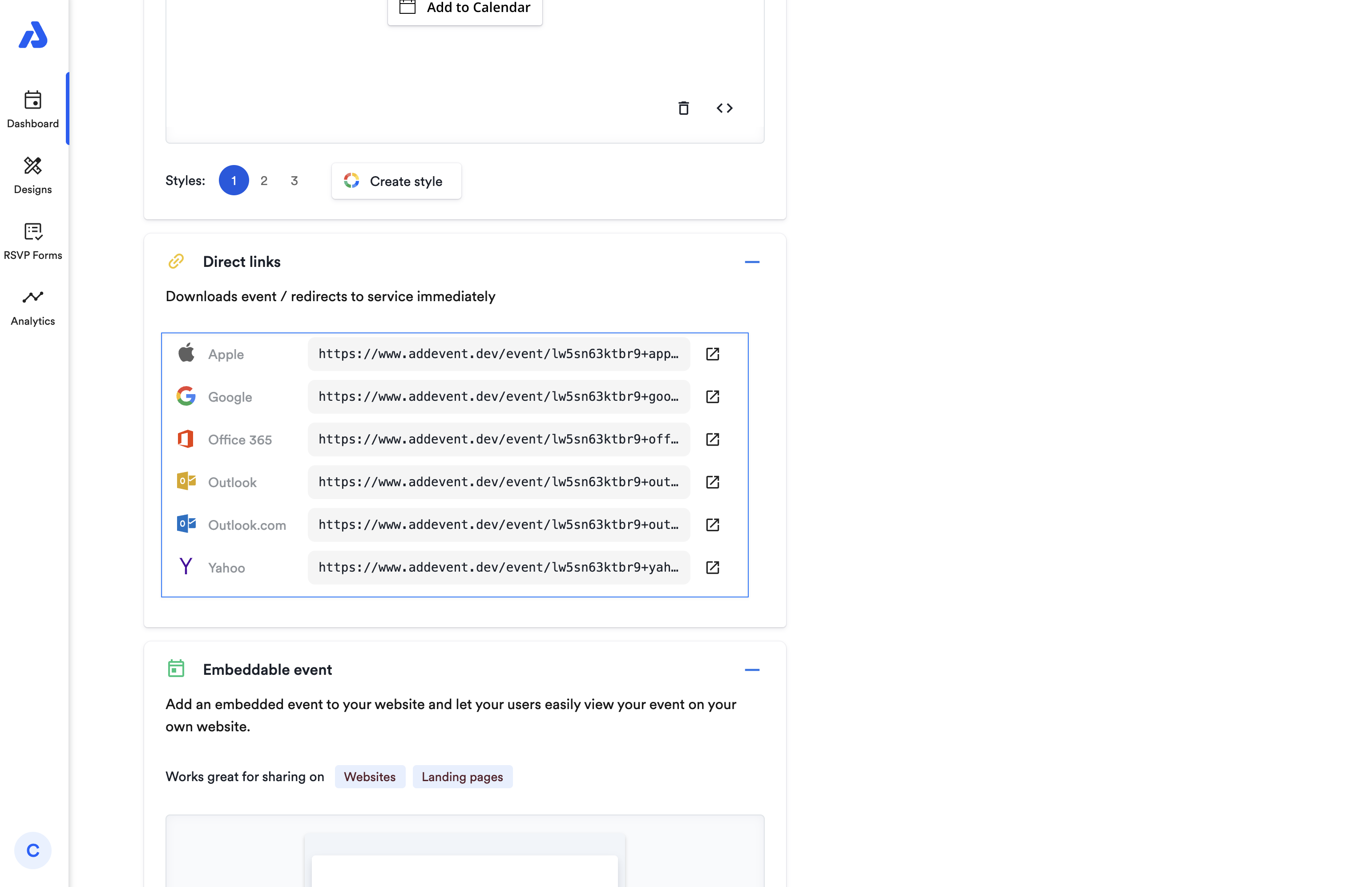This screenshot has height=887, width=1372.
Task: Click the Outlook.com URL field
Action: [498, 525]
